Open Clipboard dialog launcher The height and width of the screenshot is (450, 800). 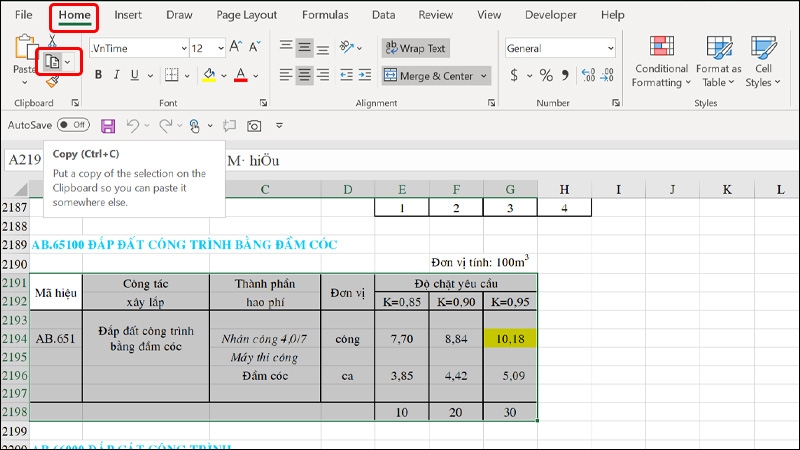[76, 103]
